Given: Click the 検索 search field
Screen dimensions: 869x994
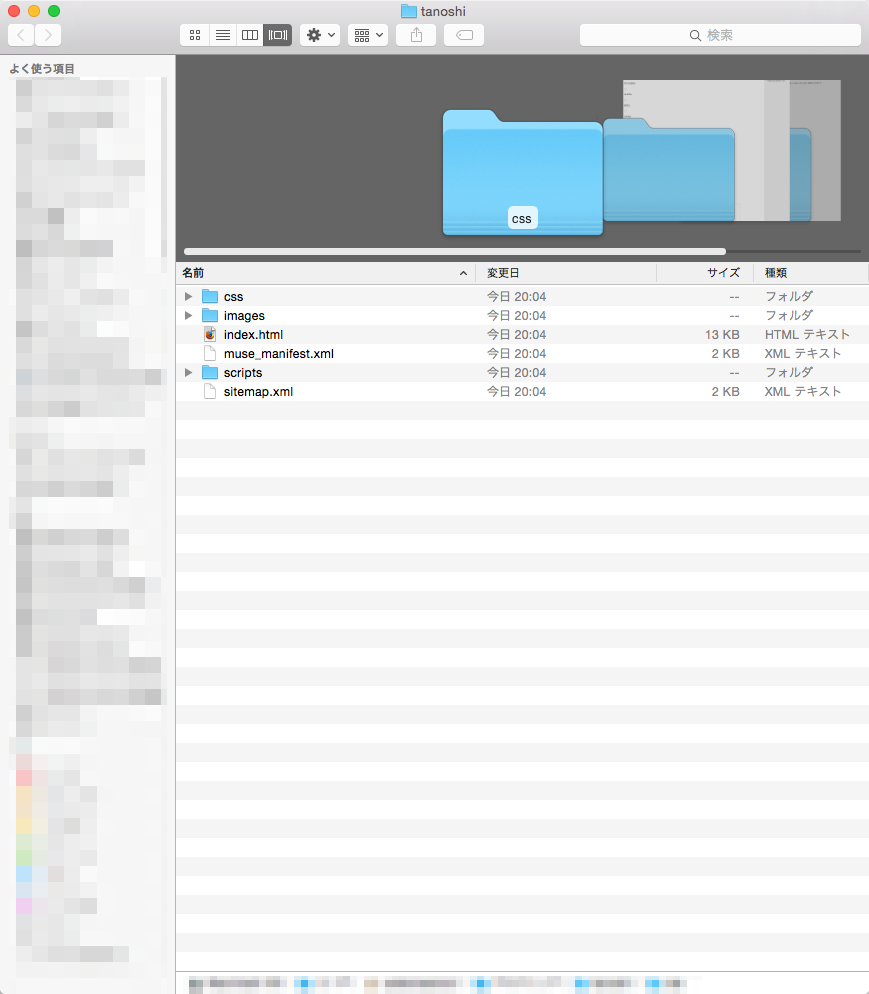Looking at the screenshot, I should 720,35.
